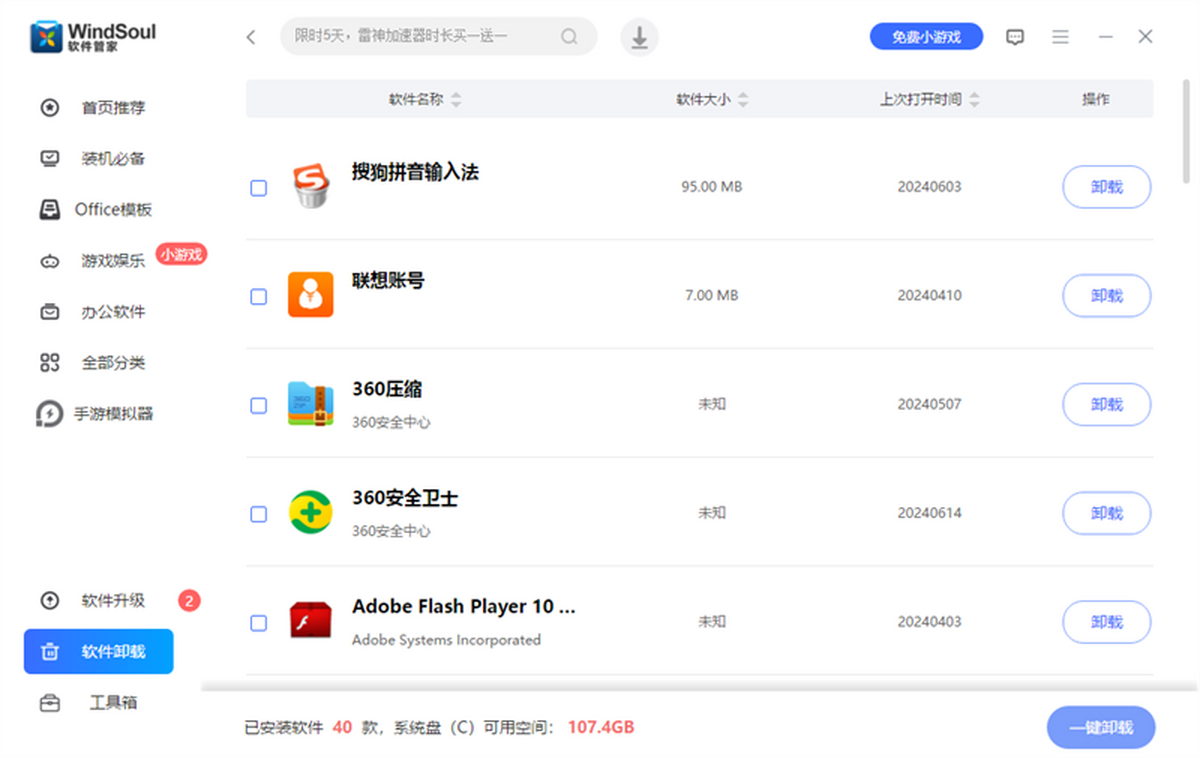Check the 360安全卫士 checkbox
The height and width of the screenshot is (758, 1200).
tap(258, 514)
